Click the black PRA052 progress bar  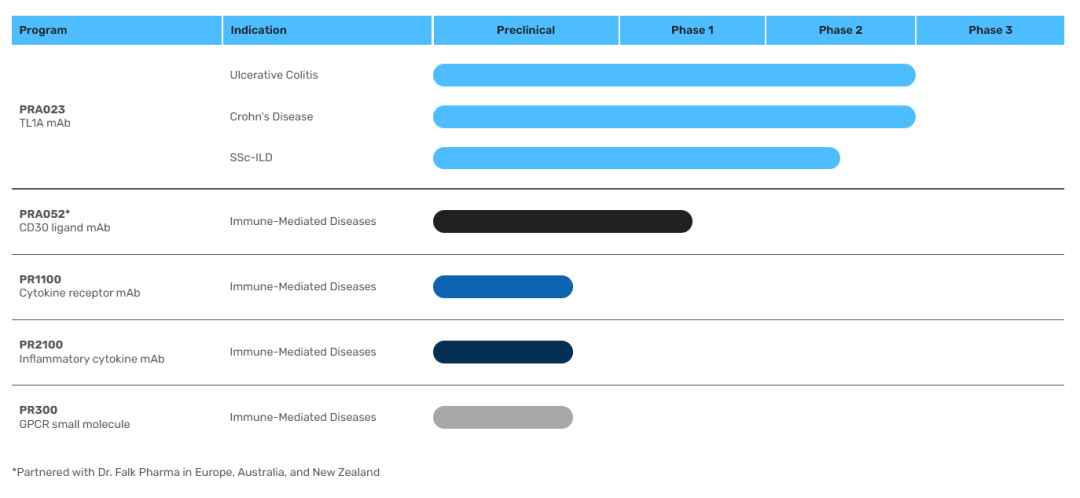pos(562,221)
